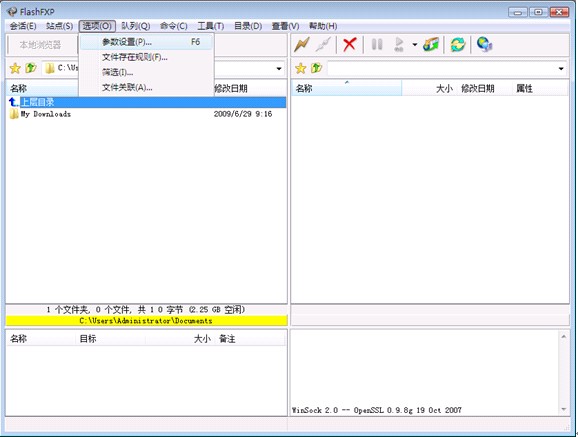Open the 队列(Q) menu

[136, 26]
